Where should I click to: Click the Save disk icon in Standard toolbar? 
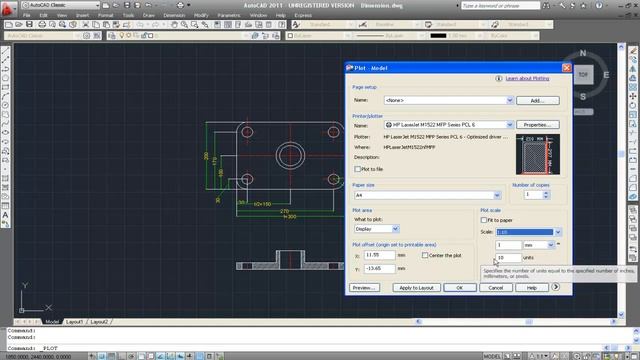click(x=29, y=25)
